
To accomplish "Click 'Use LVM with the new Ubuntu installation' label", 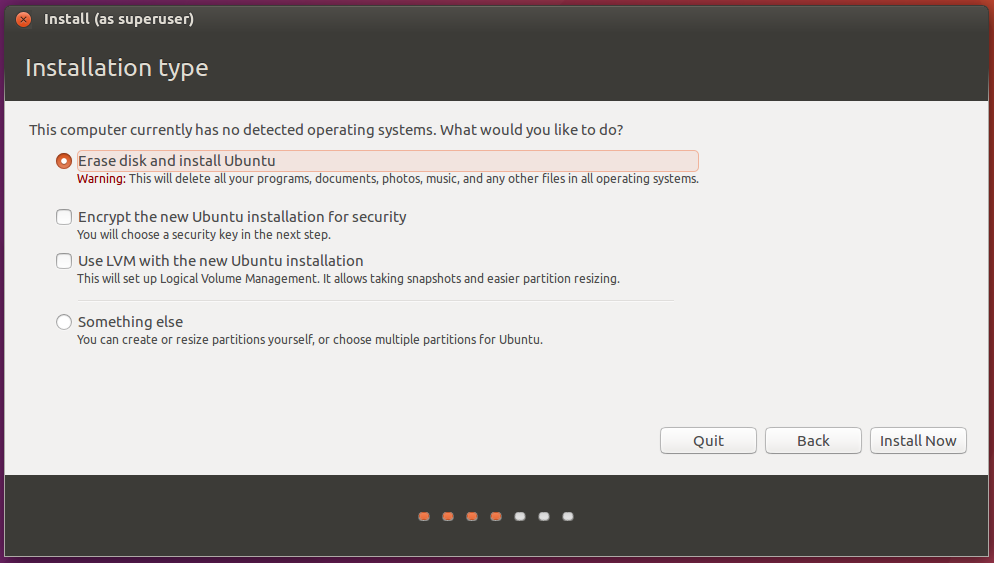I will (x=221, y=261).
